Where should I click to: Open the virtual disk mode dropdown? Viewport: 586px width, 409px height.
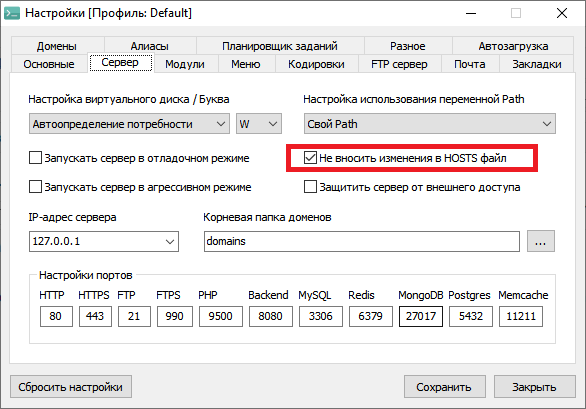click(129, 124)
